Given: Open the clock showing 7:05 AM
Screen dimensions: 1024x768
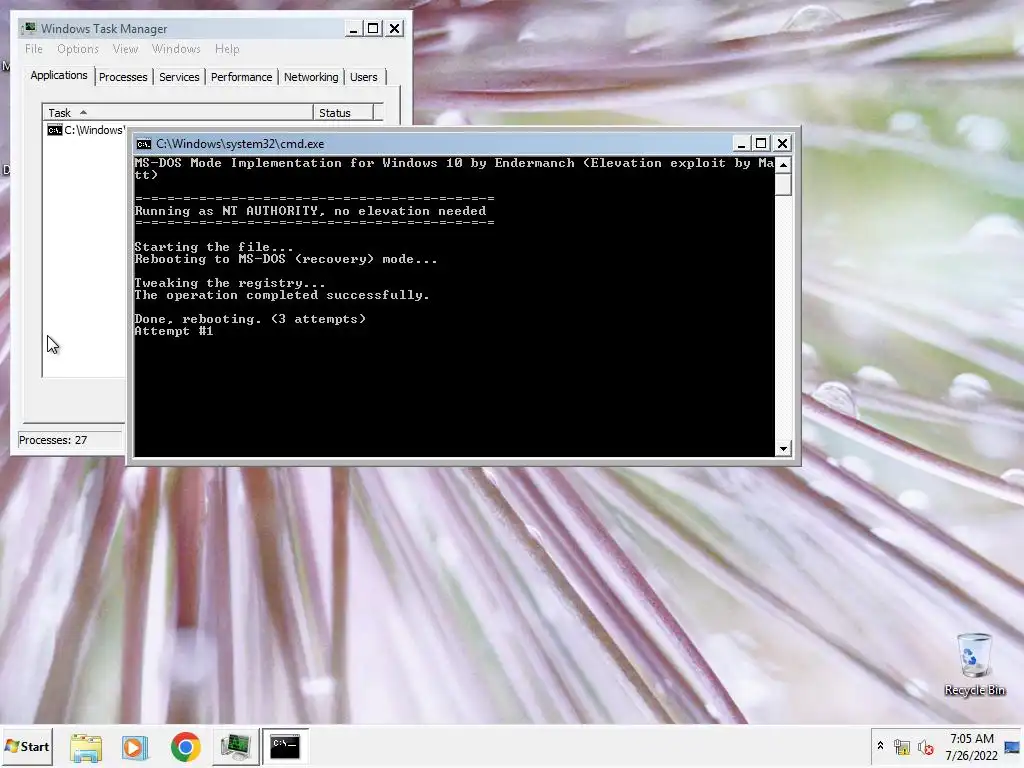Looking at the screenshot, I should [972, 746].
